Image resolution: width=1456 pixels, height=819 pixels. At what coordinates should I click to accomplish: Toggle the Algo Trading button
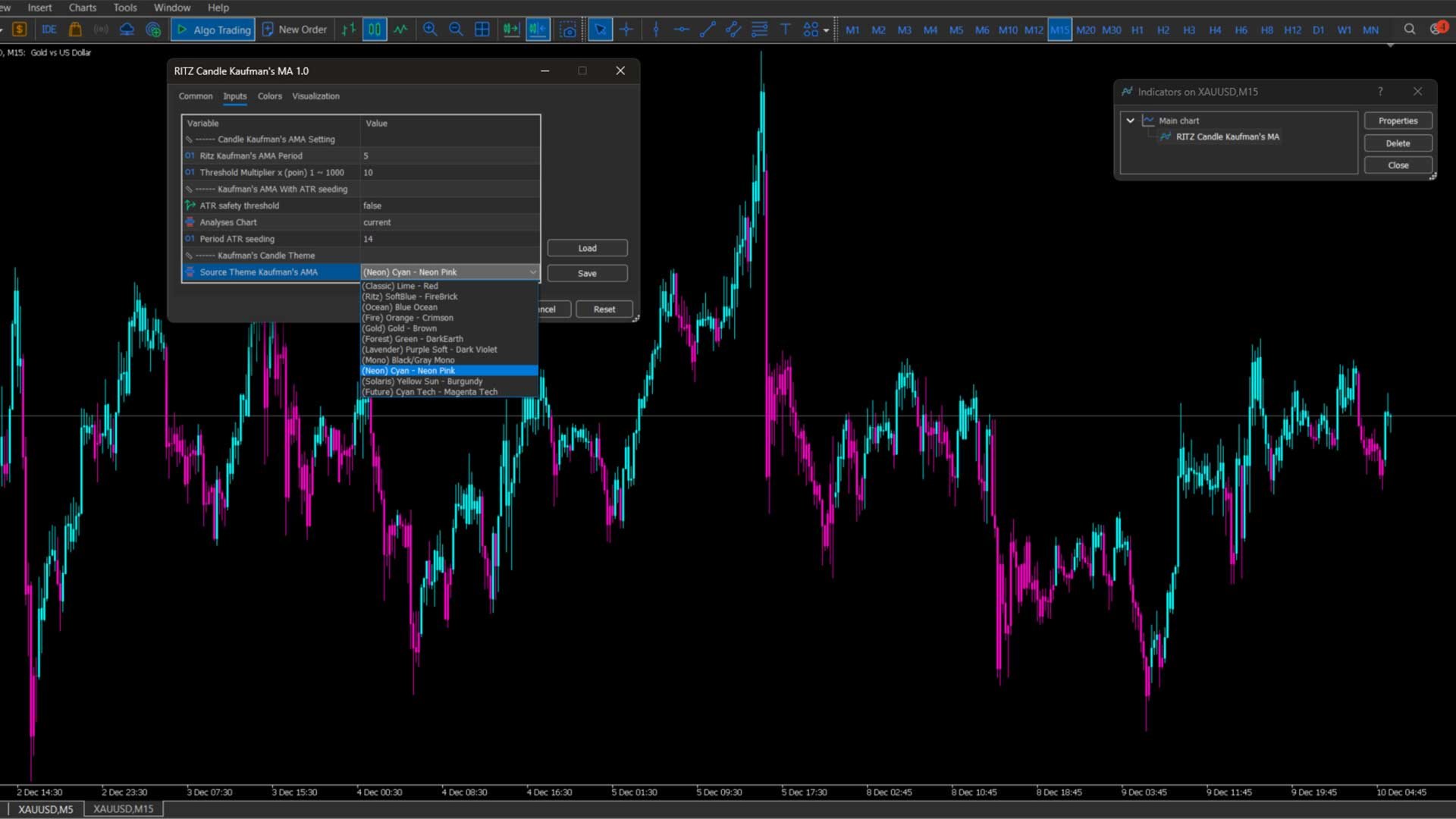tap(213, 30)
